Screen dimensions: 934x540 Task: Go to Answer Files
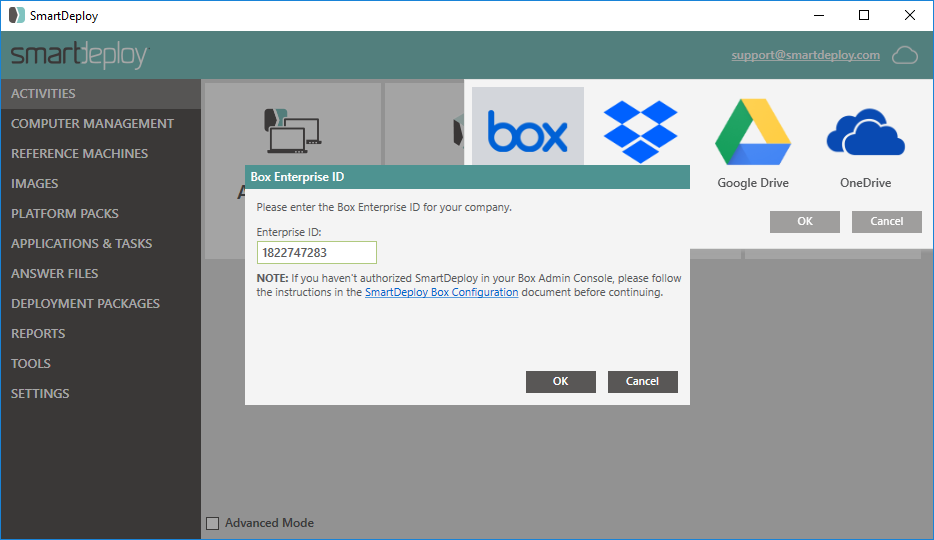tap(101, 273)
